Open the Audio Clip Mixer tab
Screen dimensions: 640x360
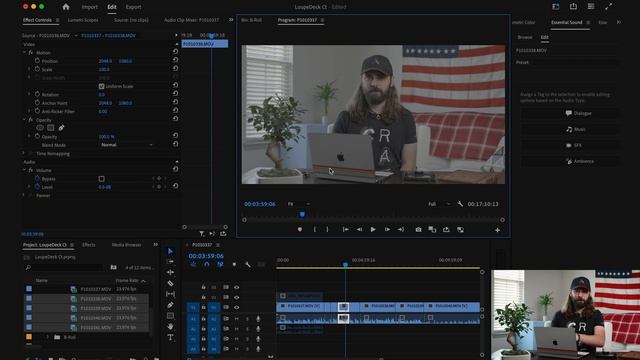[191, 20]
